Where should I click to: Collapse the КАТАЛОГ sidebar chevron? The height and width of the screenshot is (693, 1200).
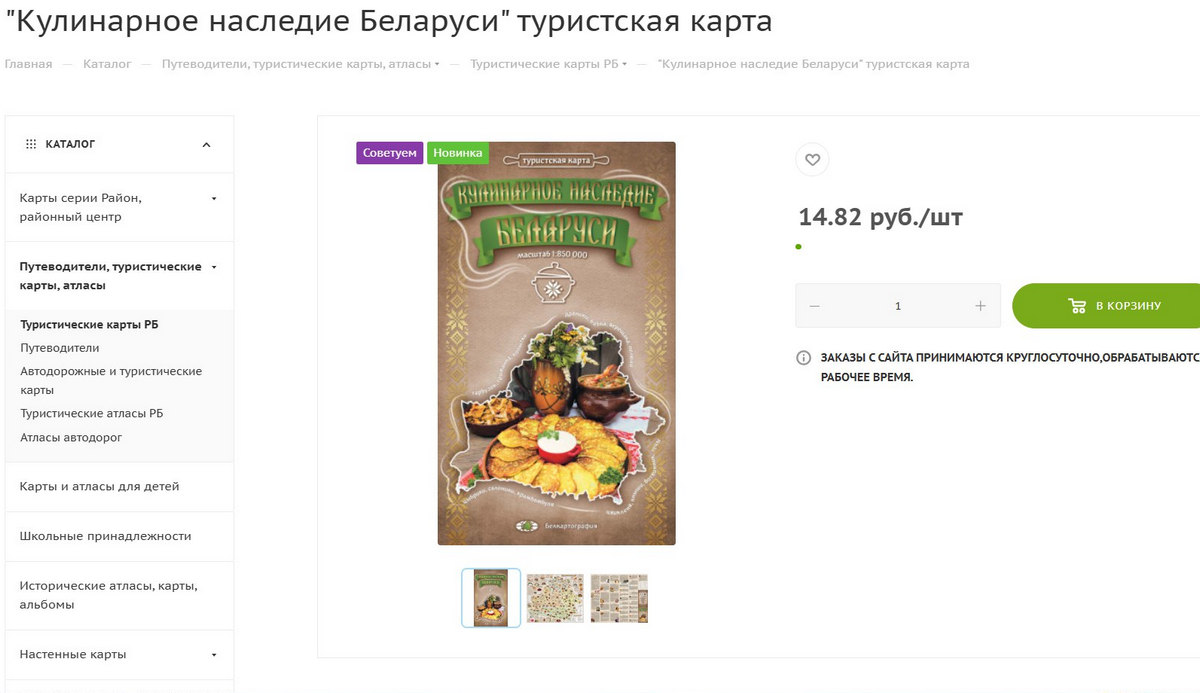[207, 145]
